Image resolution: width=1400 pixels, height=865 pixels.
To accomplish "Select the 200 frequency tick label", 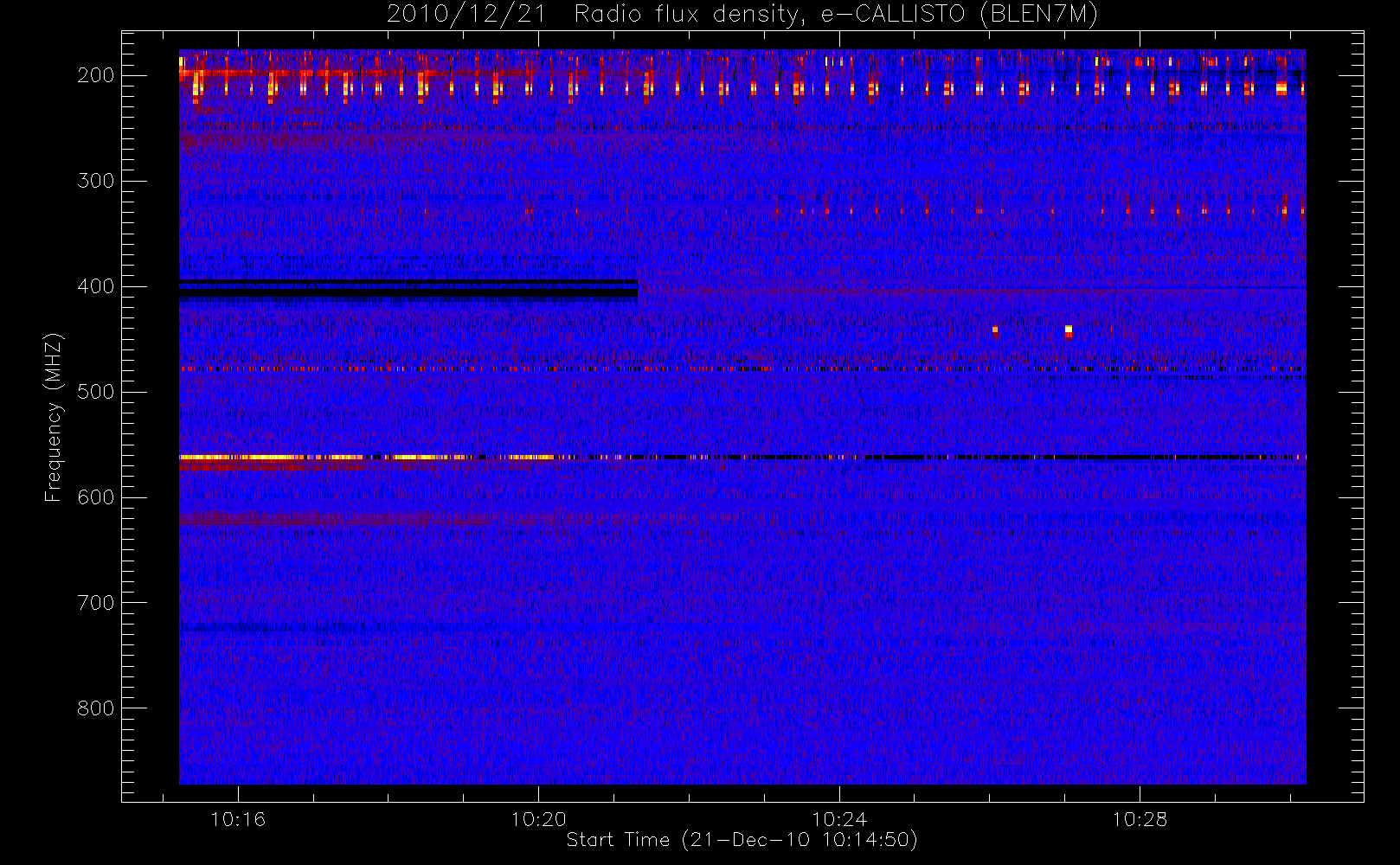I will pos(95,75).
